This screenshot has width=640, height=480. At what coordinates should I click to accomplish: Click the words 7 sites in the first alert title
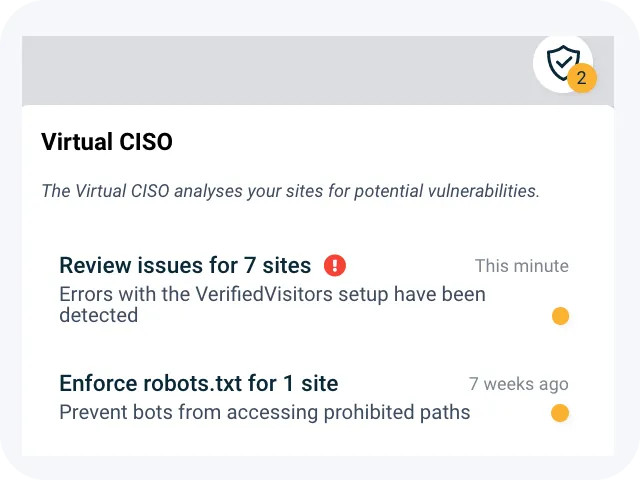pos(277,265)
